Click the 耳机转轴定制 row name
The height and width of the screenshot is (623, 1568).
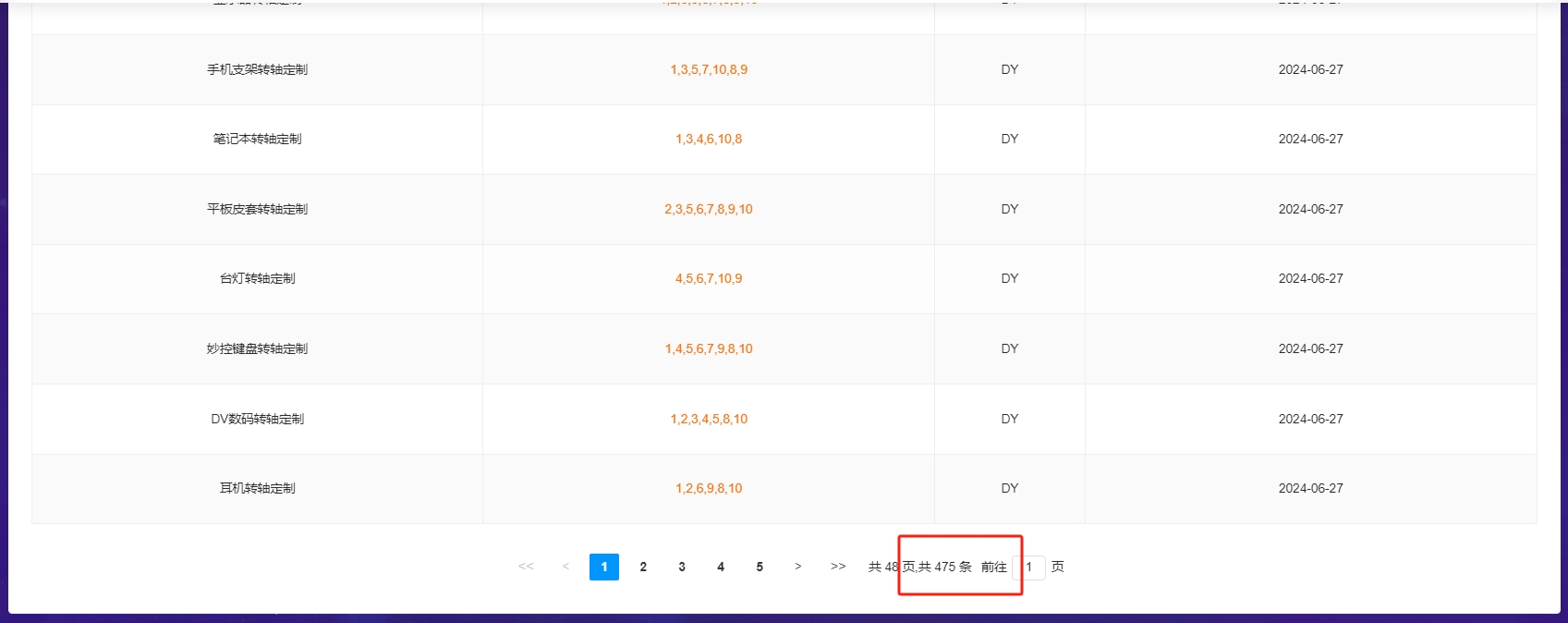[x=257, y=488]
